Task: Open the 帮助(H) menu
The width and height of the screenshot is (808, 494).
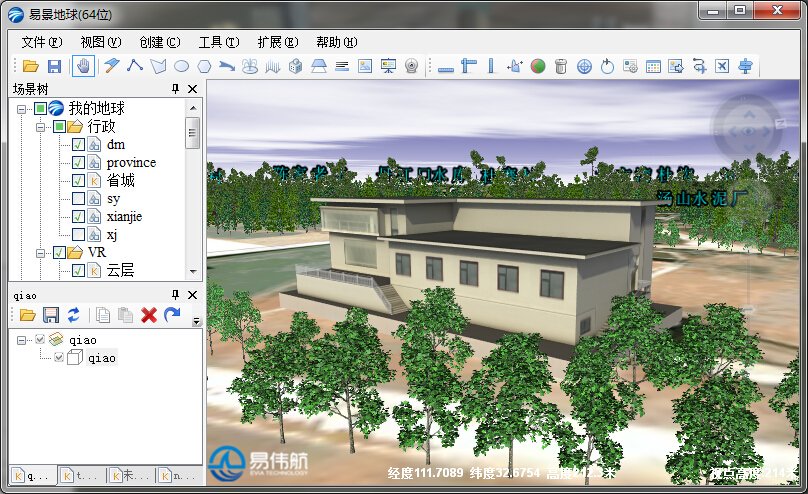Action: pyautogui.click(x=336, y=42)
